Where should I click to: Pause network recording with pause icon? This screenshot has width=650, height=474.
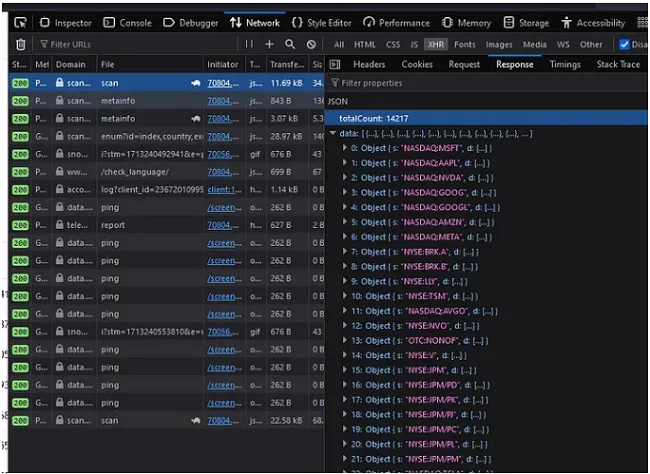(249, 44)
